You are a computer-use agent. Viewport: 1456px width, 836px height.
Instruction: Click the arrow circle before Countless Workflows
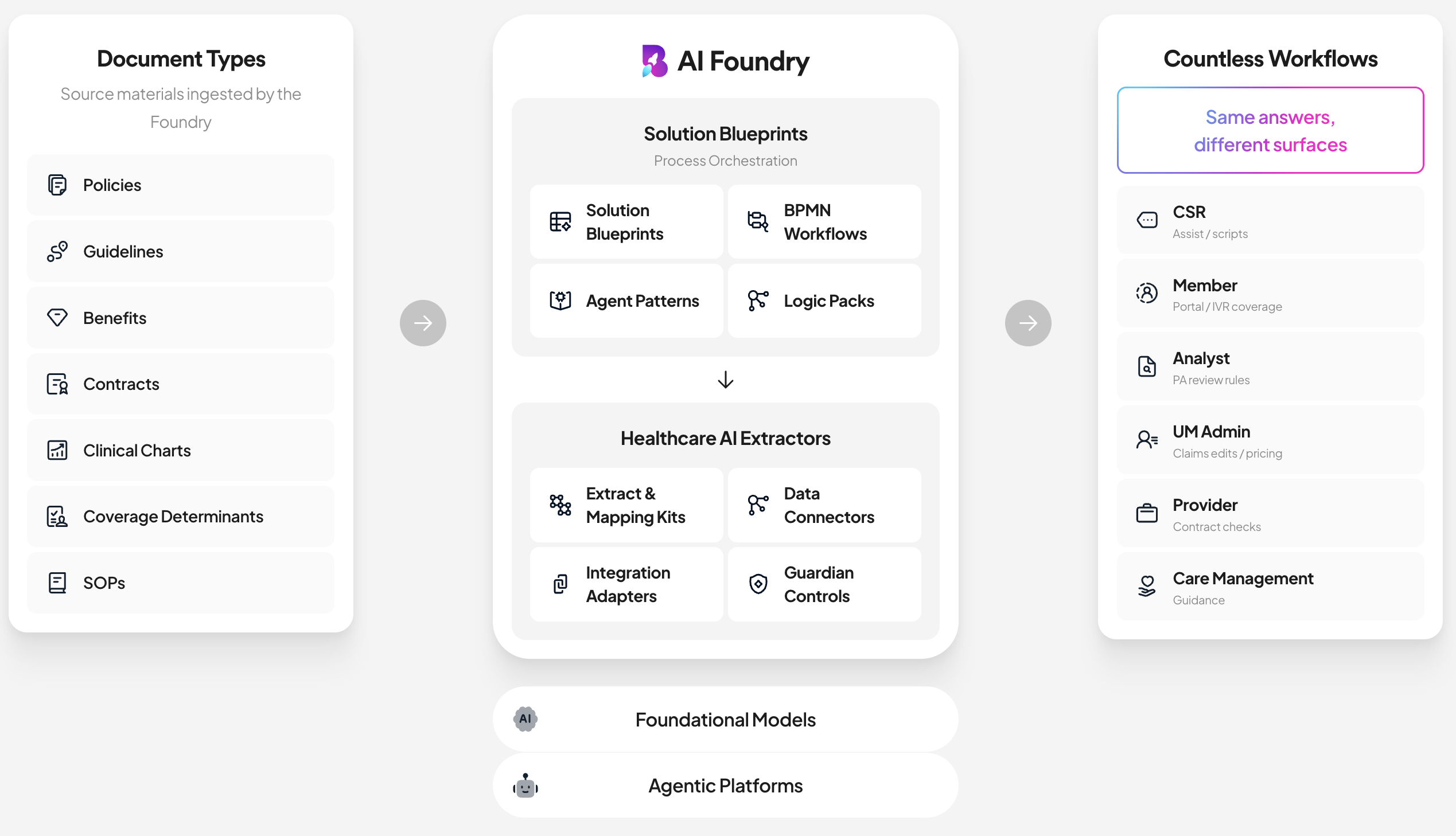pyautogui.click(x=1027, y=323)
